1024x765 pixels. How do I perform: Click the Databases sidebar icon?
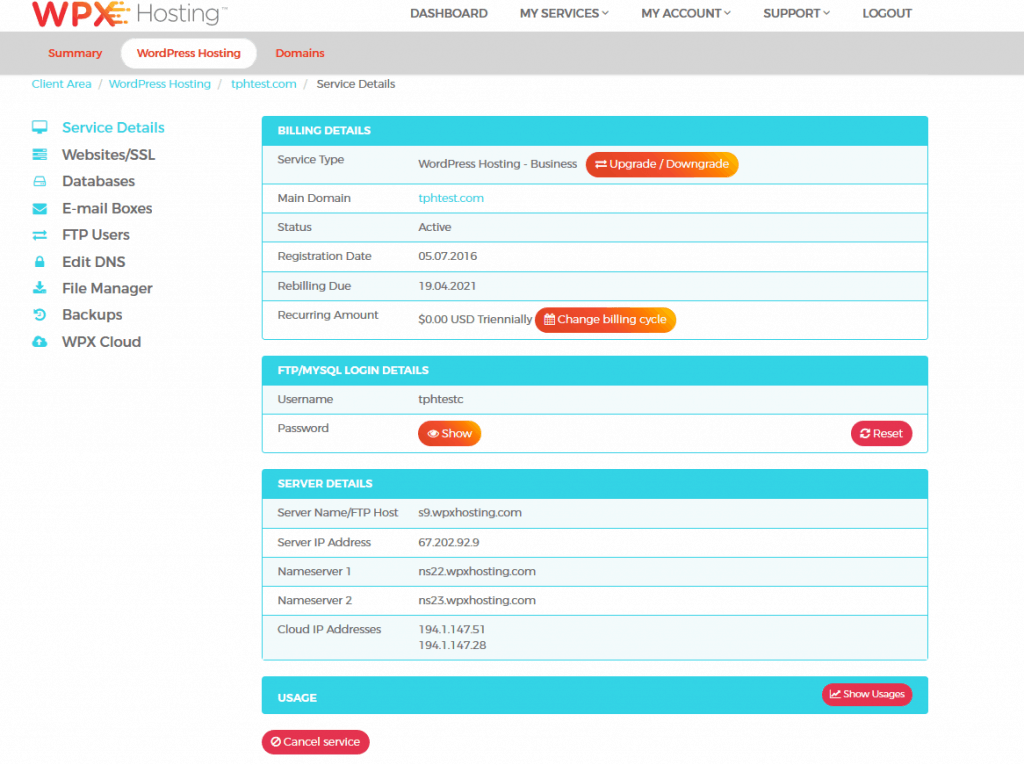pos(40,182)
